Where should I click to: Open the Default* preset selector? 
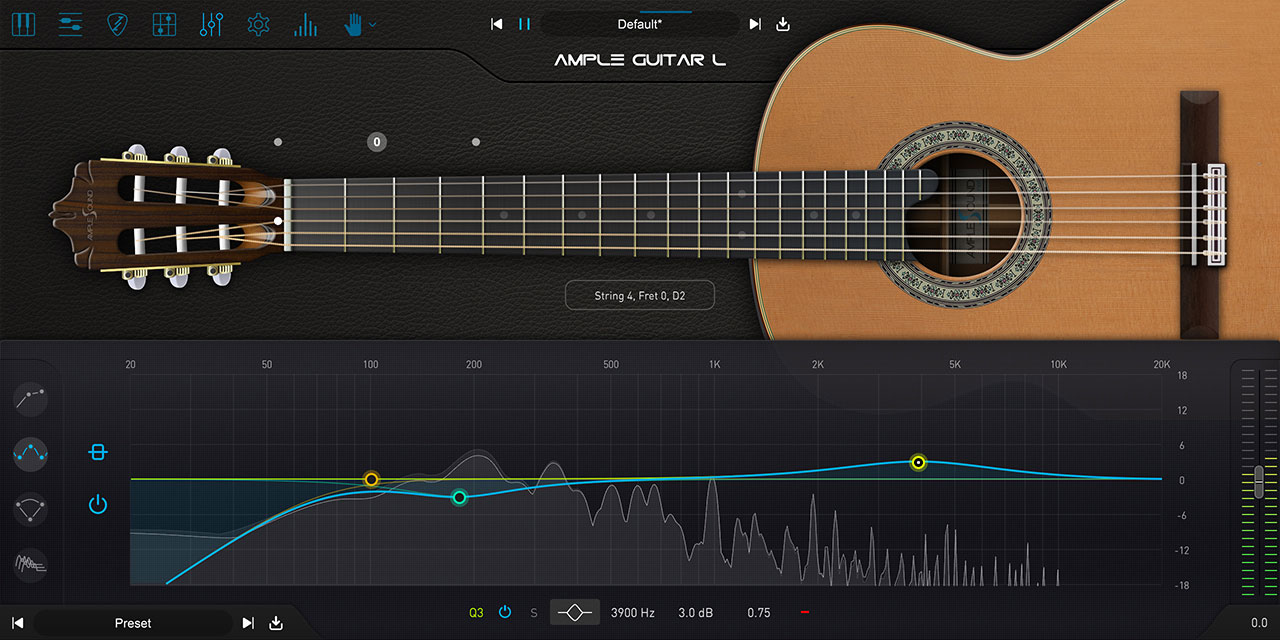coord(639,24)
